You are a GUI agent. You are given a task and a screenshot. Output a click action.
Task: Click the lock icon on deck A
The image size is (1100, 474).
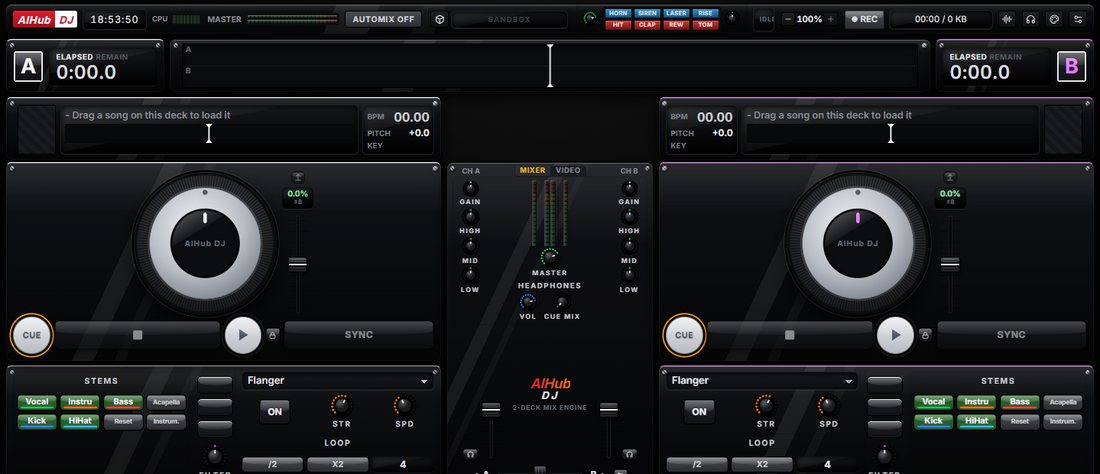pos(272,334)
